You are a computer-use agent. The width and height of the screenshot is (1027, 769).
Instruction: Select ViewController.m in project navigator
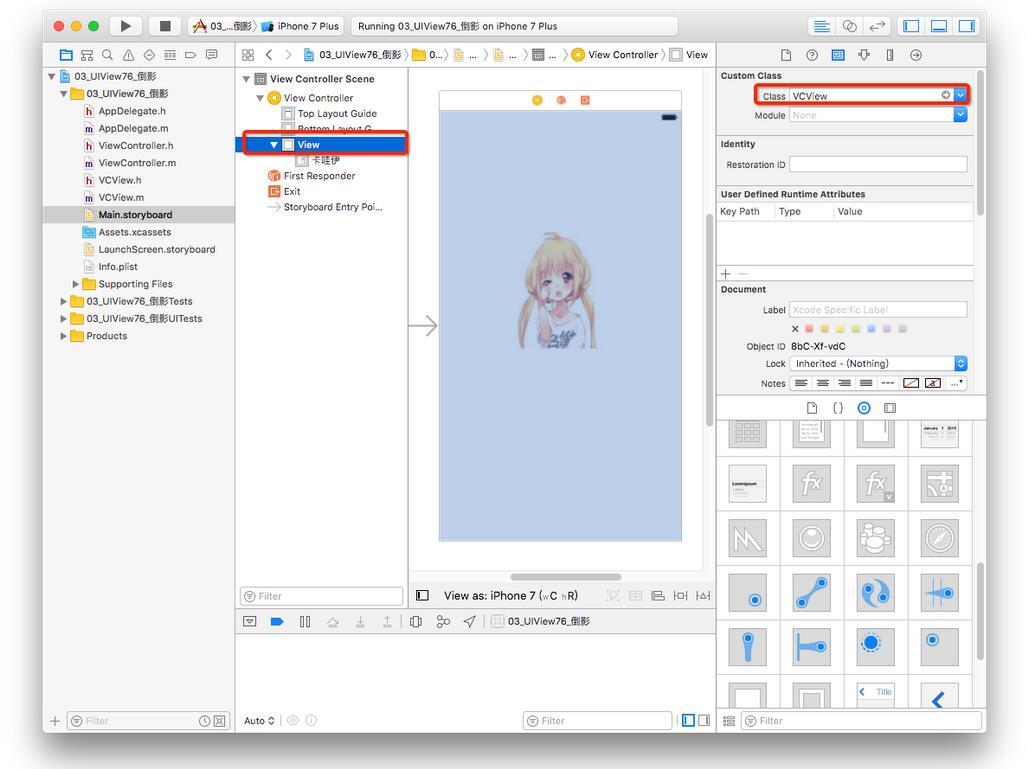coord(137,163)
